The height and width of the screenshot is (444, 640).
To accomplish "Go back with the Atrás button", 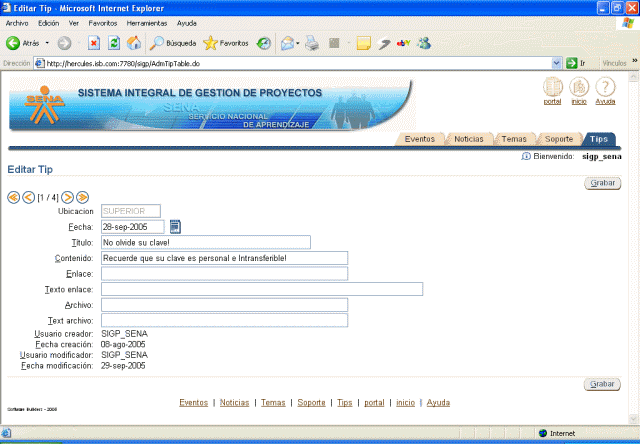I will (x=22, y=43).
